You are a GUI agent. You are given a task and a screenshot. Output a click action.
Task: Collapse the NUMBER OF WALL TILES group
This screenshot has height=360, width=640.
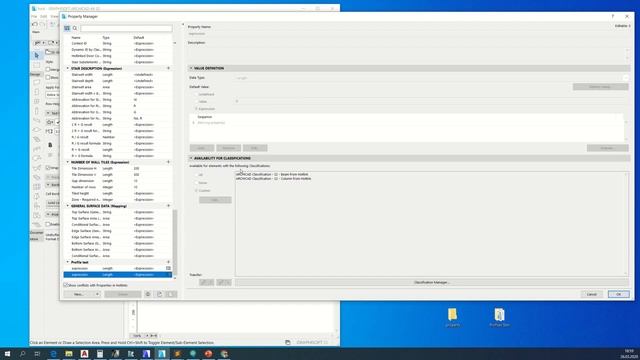pyautogui.click(x=68, y=162)
